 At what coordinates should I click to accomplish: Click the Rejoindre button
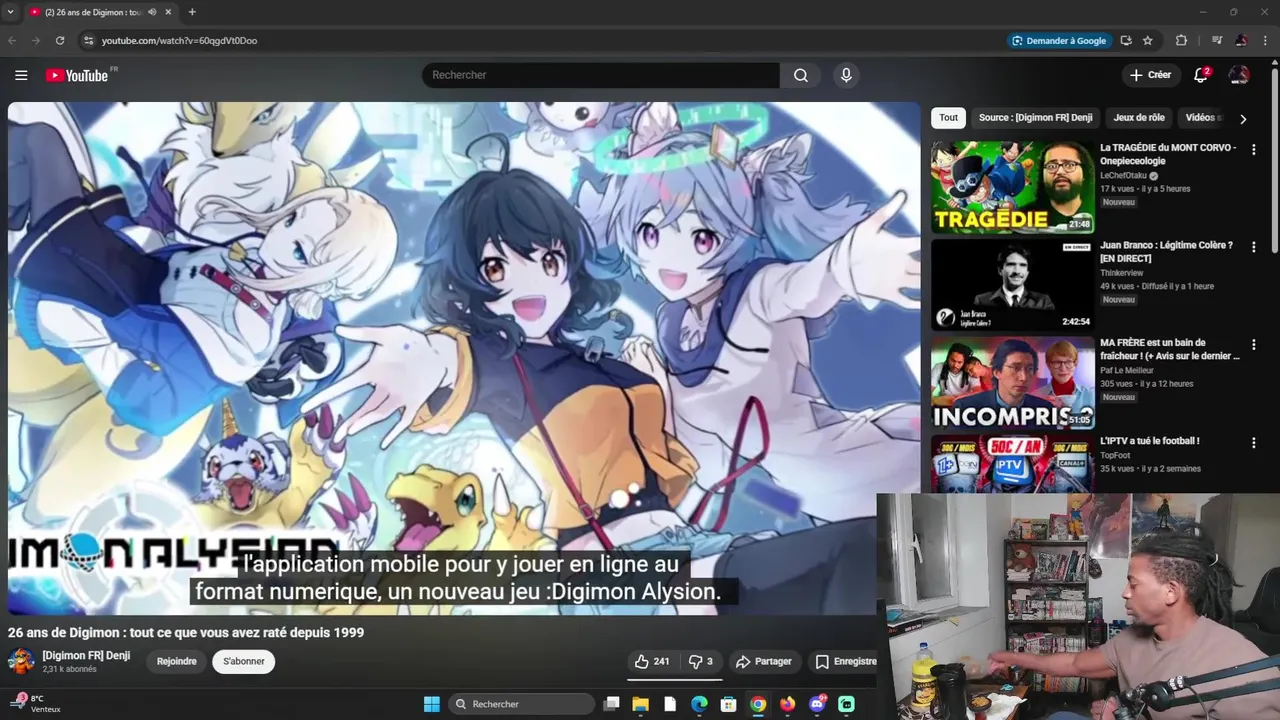coord(177,661)
